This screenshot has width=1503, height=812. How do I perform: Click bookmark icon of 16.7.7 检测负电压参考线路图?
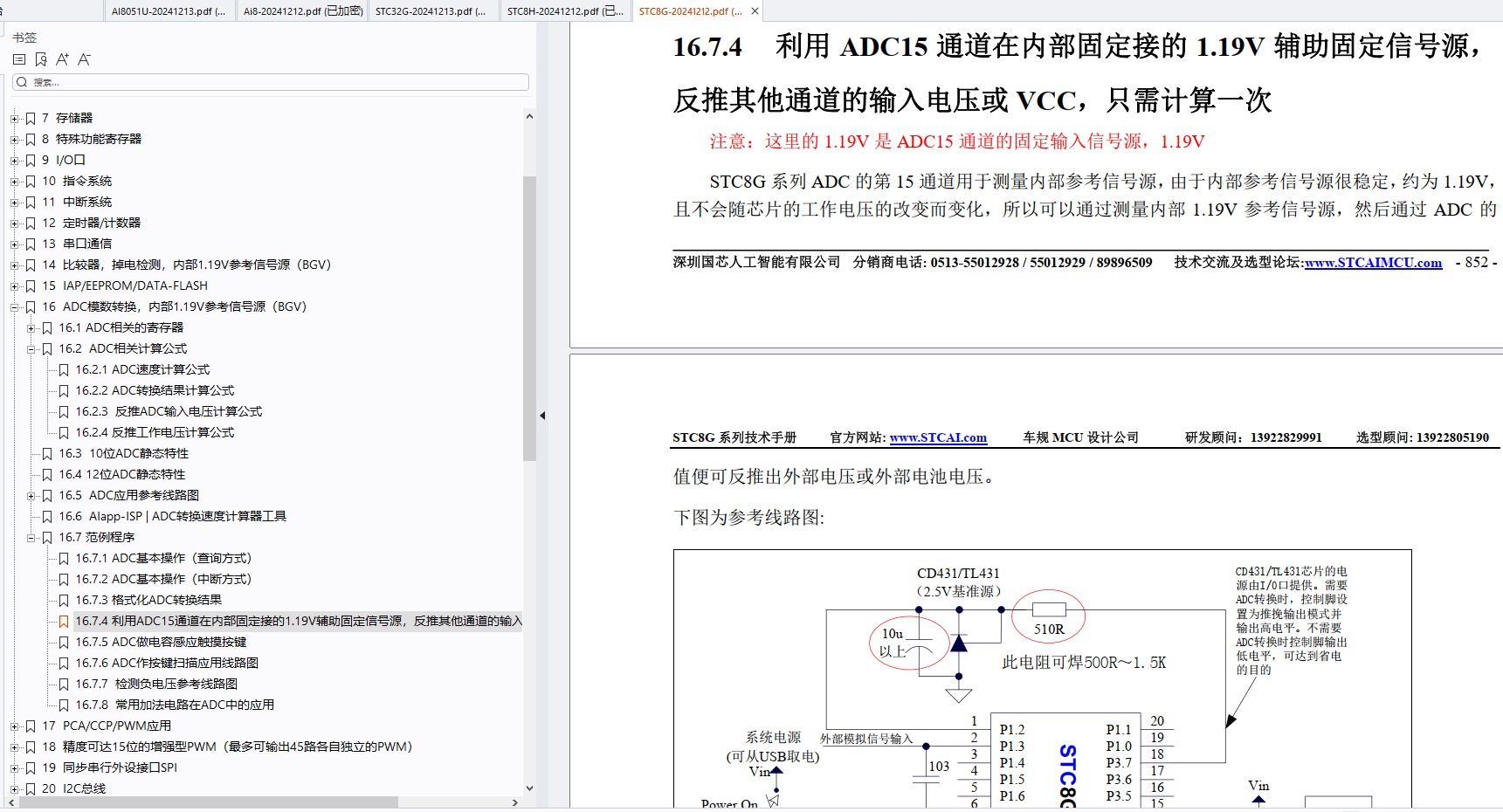tap(64, 684)
